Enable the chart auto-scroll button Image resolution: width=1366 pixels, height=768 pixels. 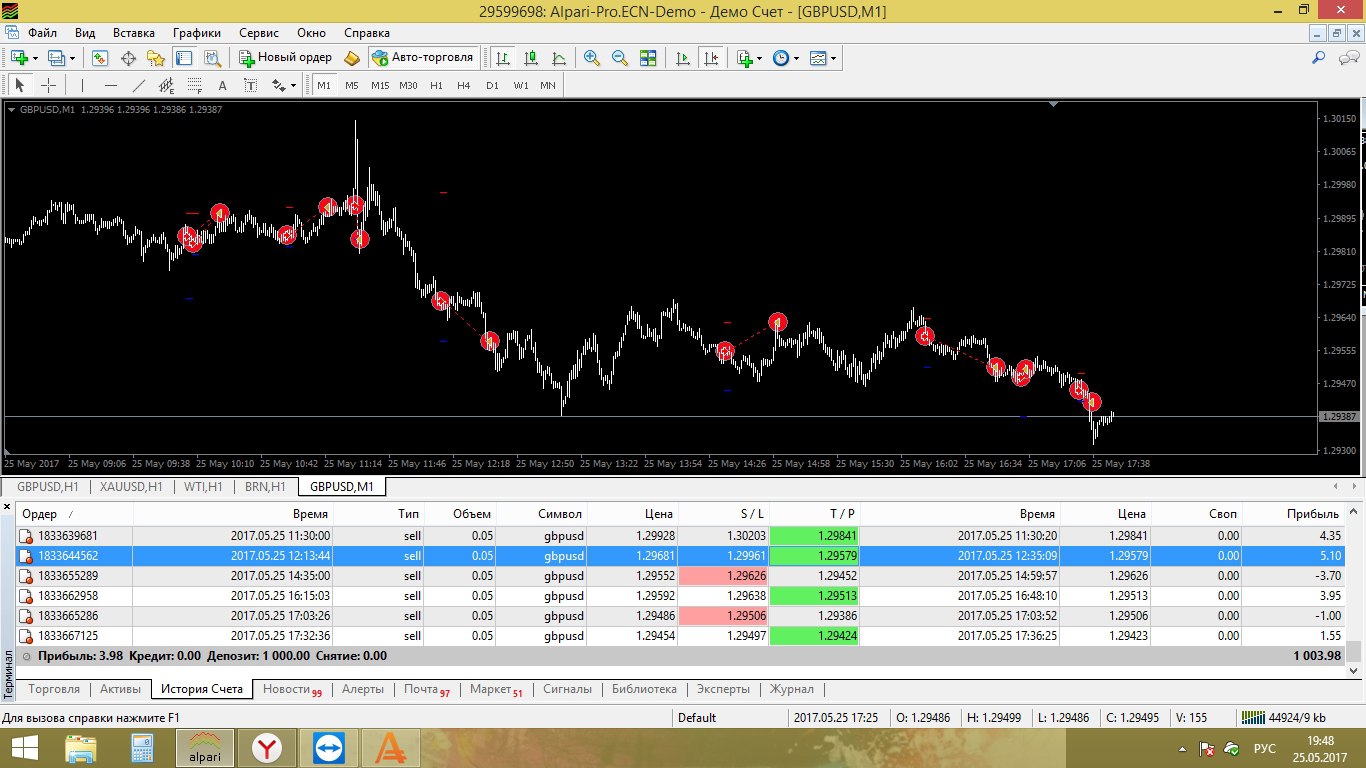pyautogui.click(x=683, y=58)
